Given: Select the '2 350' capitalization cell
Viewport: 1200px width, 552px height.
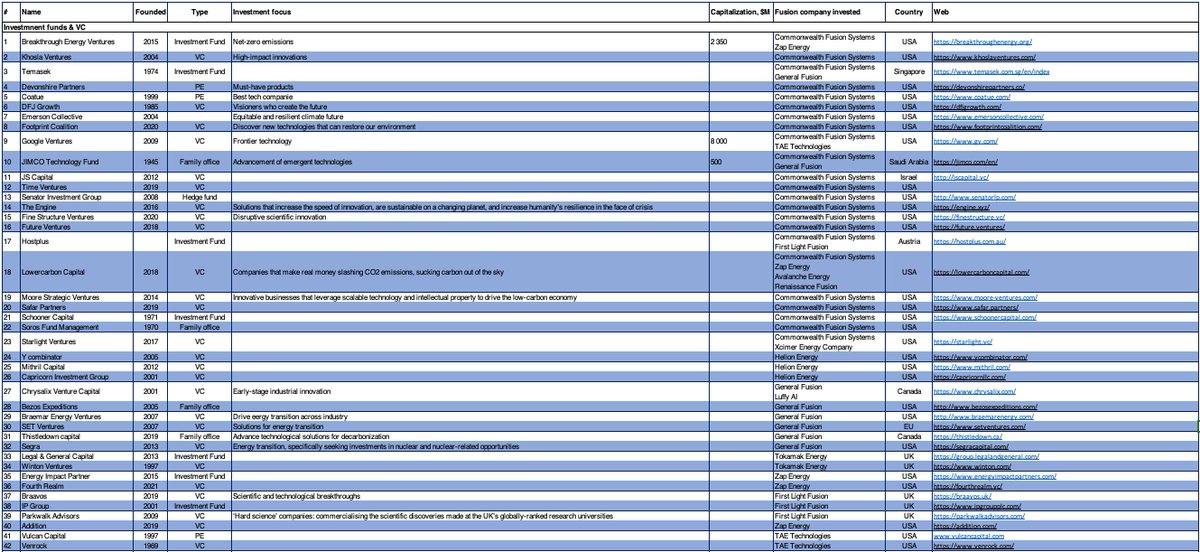Looking at the screenshot, I should (740, 42).
